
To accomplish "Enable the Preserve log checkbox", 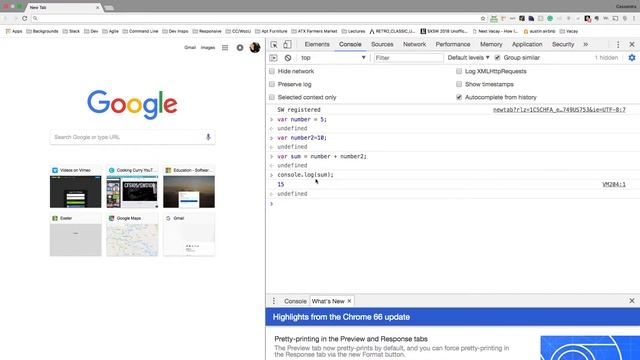I will click(x=272, y=84).
